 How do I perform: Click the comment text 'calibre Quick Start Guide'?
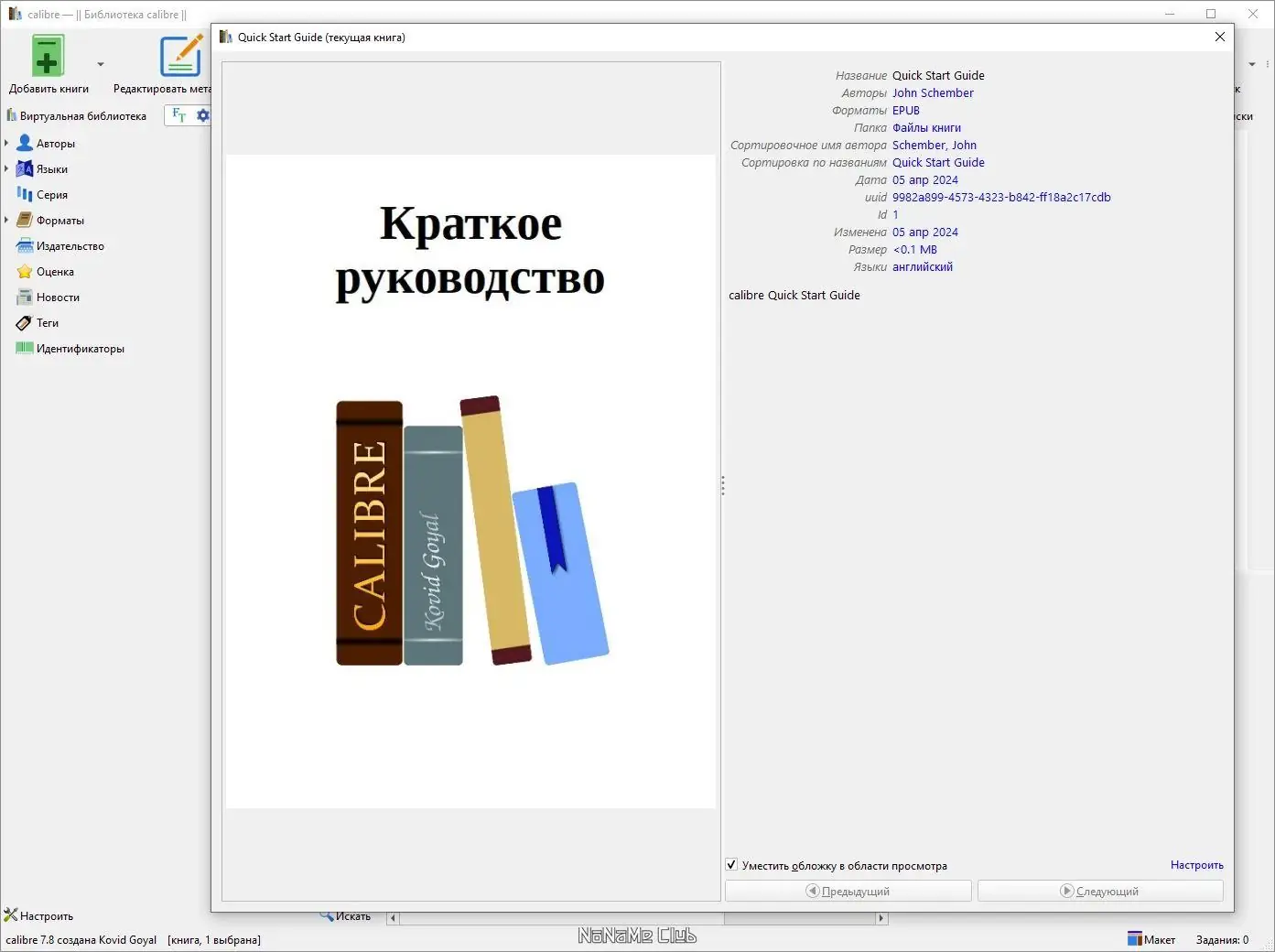(794, 296)
